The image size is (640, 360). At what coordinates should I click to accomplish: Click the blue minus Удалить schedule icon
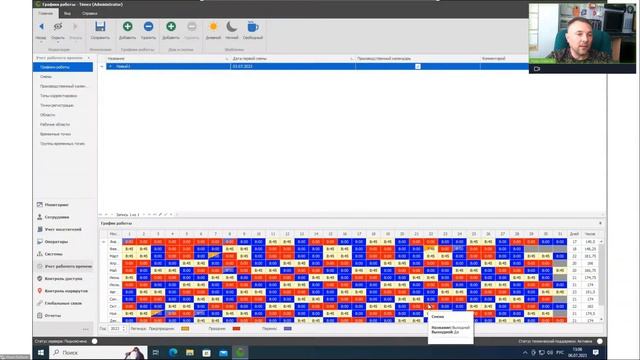(149, 27)
